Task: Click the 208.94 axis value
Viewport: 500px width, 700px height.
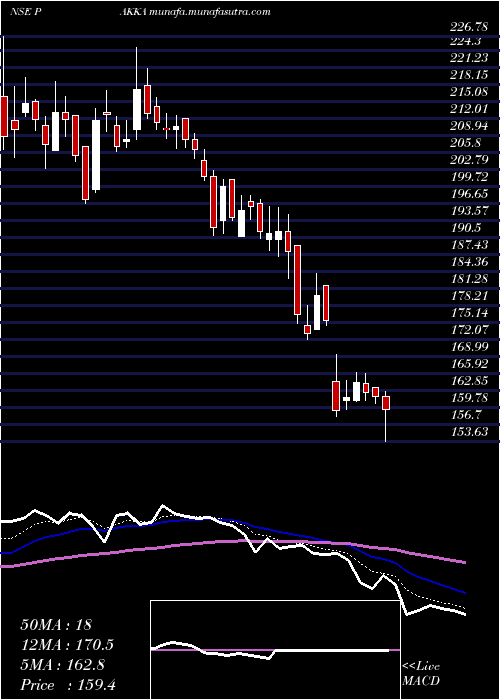Action: pyautogui.click(x=468, y=126)
